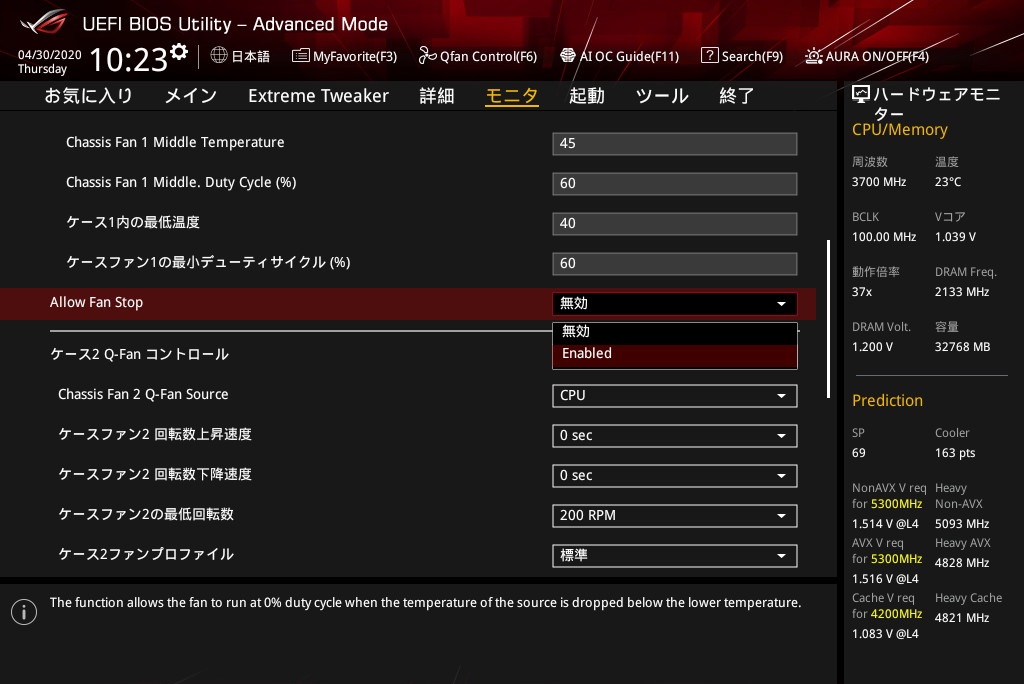Viewport: 1024px width, 684px height.
Task: Click 4200MHz Cache V req value
Action: pyautogui.click(x=896, y=613)
